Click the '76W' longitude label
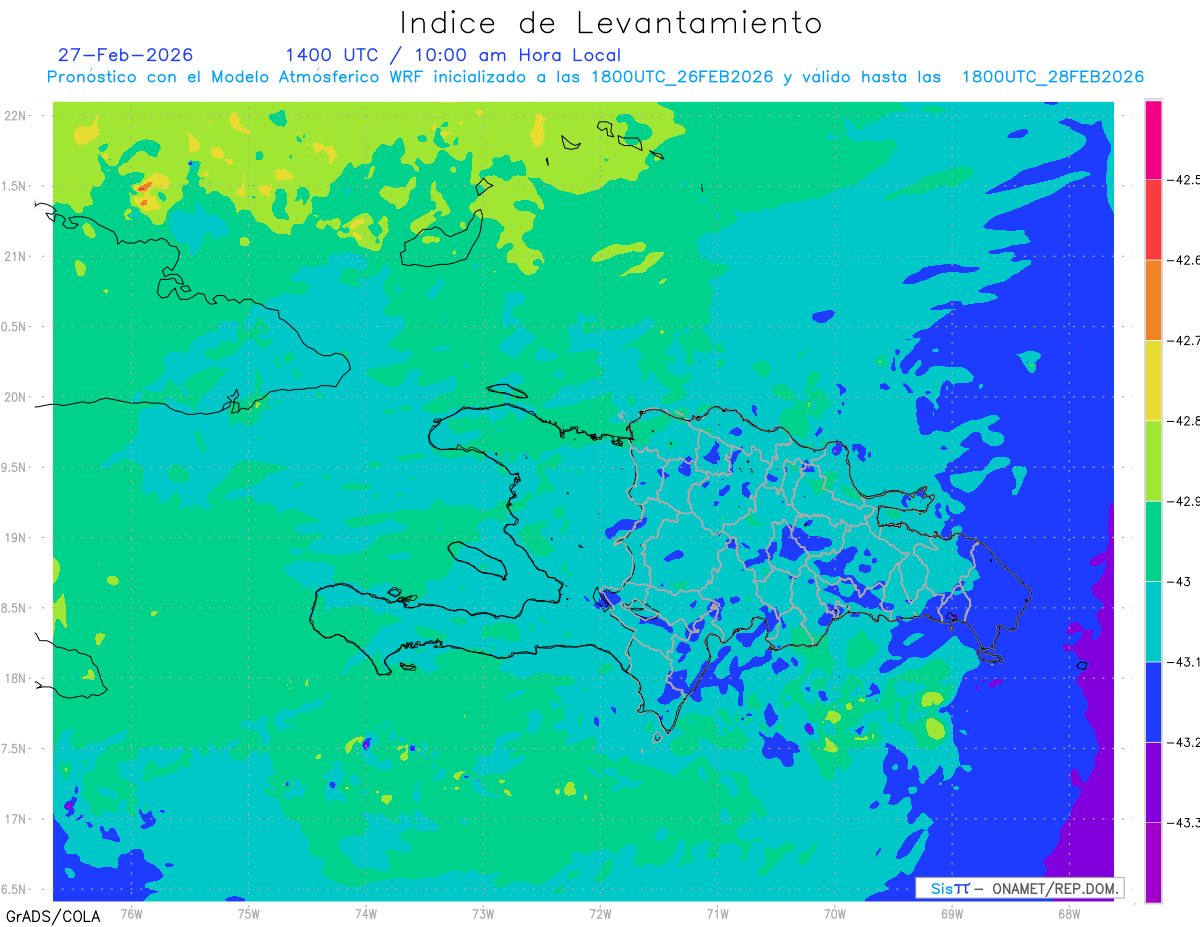 click(131, 913)
